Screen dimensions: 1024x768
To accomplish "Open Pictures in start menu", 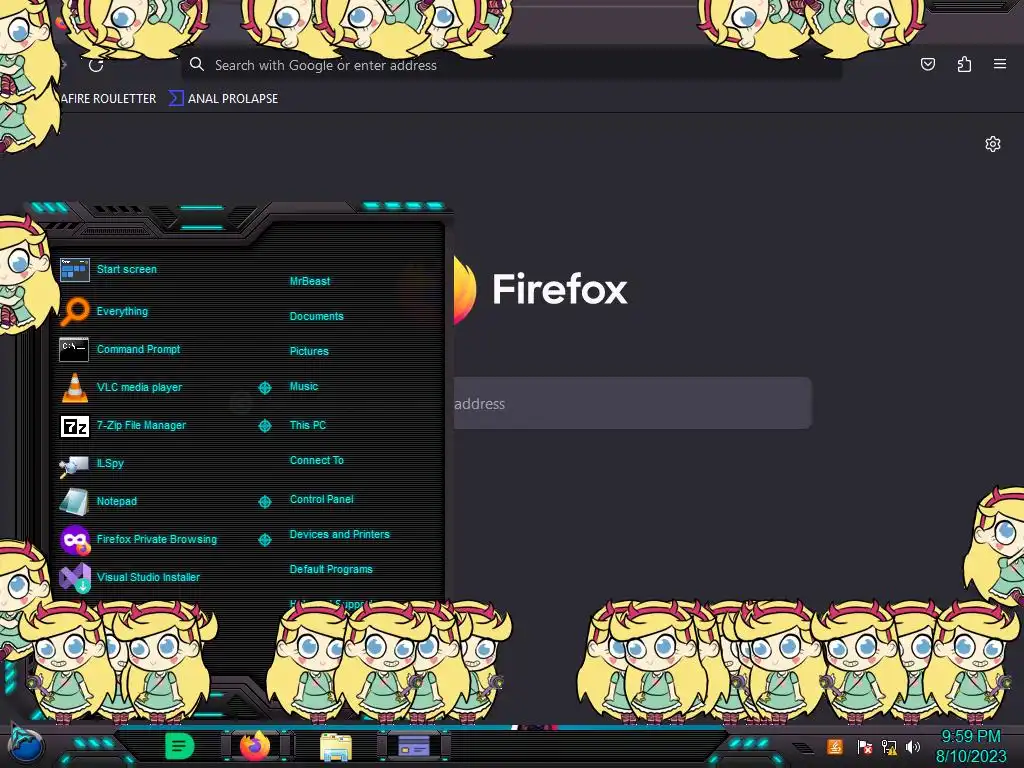I will 309,351.
